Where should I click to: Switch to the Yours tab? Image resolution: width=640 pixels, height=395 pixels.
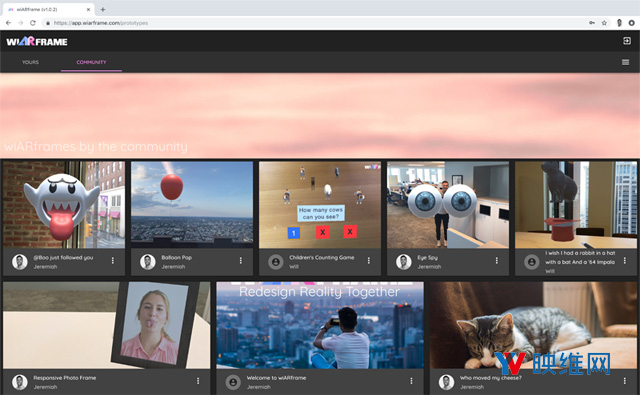click(30, 62)
